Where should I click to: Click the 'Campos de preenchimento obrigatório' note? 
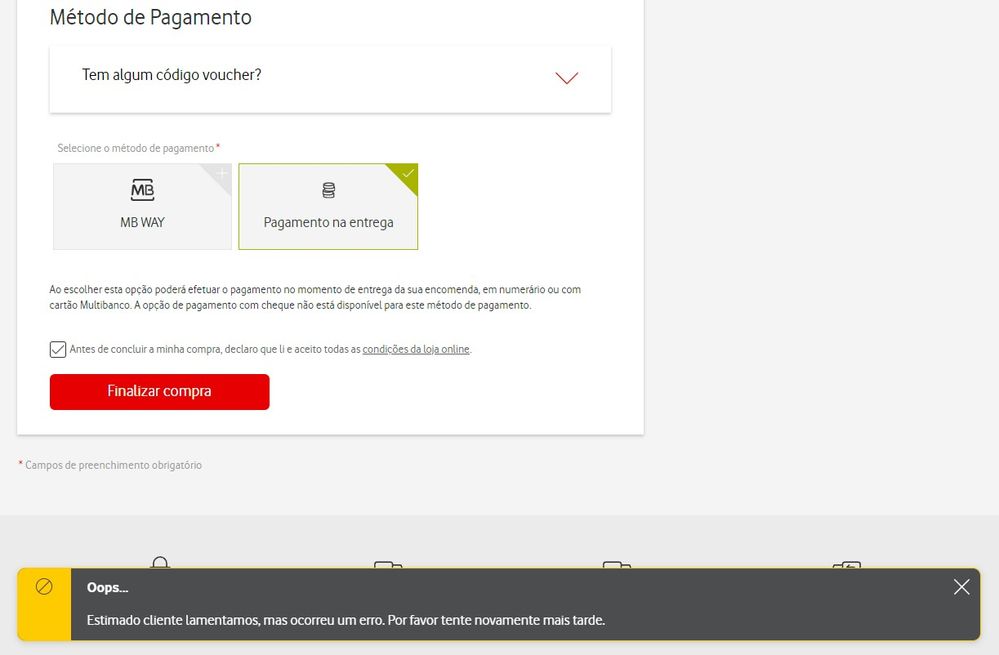113,465
